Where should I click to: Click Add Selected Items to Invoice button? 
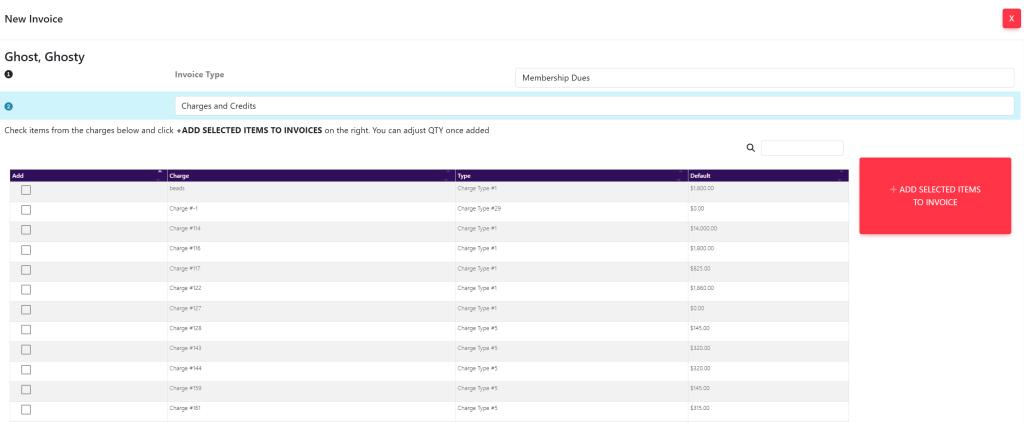pos(934,196)
